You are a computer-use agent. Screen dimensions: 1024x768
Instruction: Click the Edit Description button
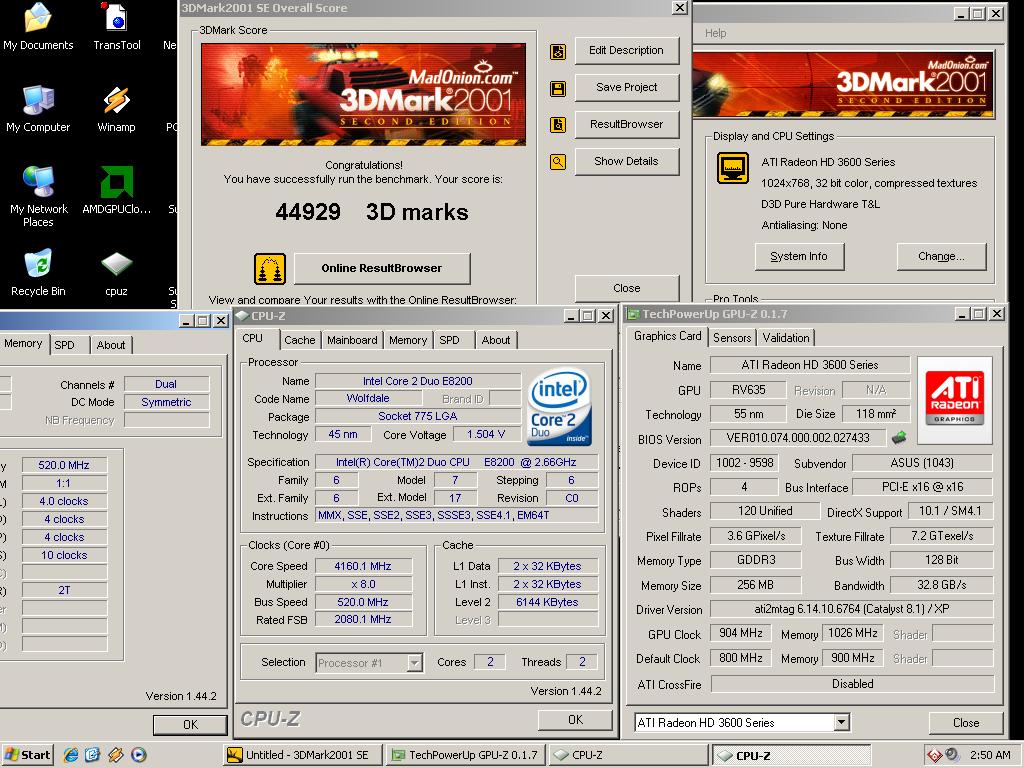(x=626, y=50)
